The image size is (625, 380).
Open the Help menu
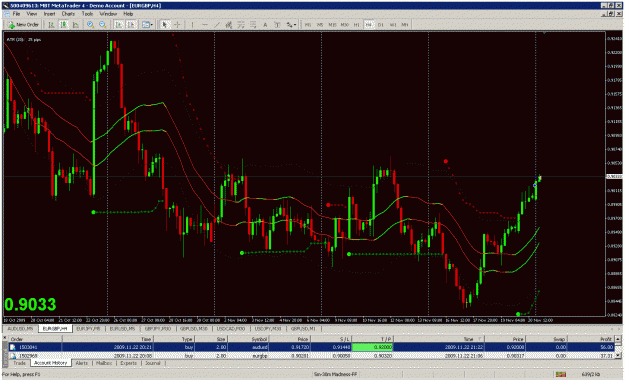[128, 14]
